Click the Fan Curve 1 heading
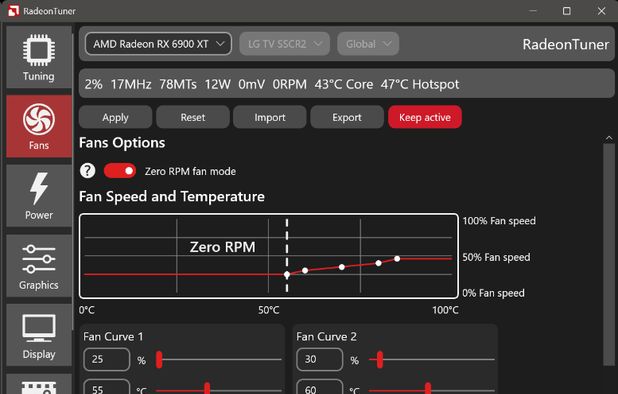 (x=113, y=336)
